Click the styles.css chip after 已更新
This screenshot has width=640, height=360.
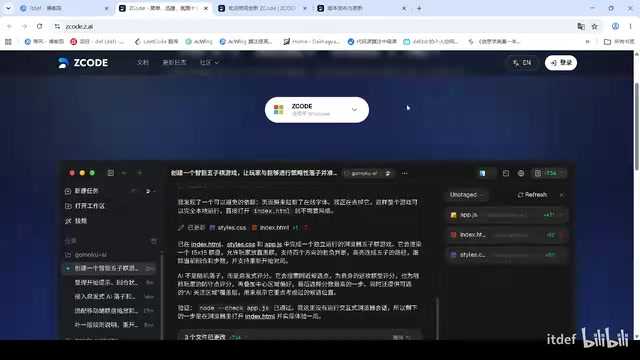pyautogui.click(x=228, y=228)
